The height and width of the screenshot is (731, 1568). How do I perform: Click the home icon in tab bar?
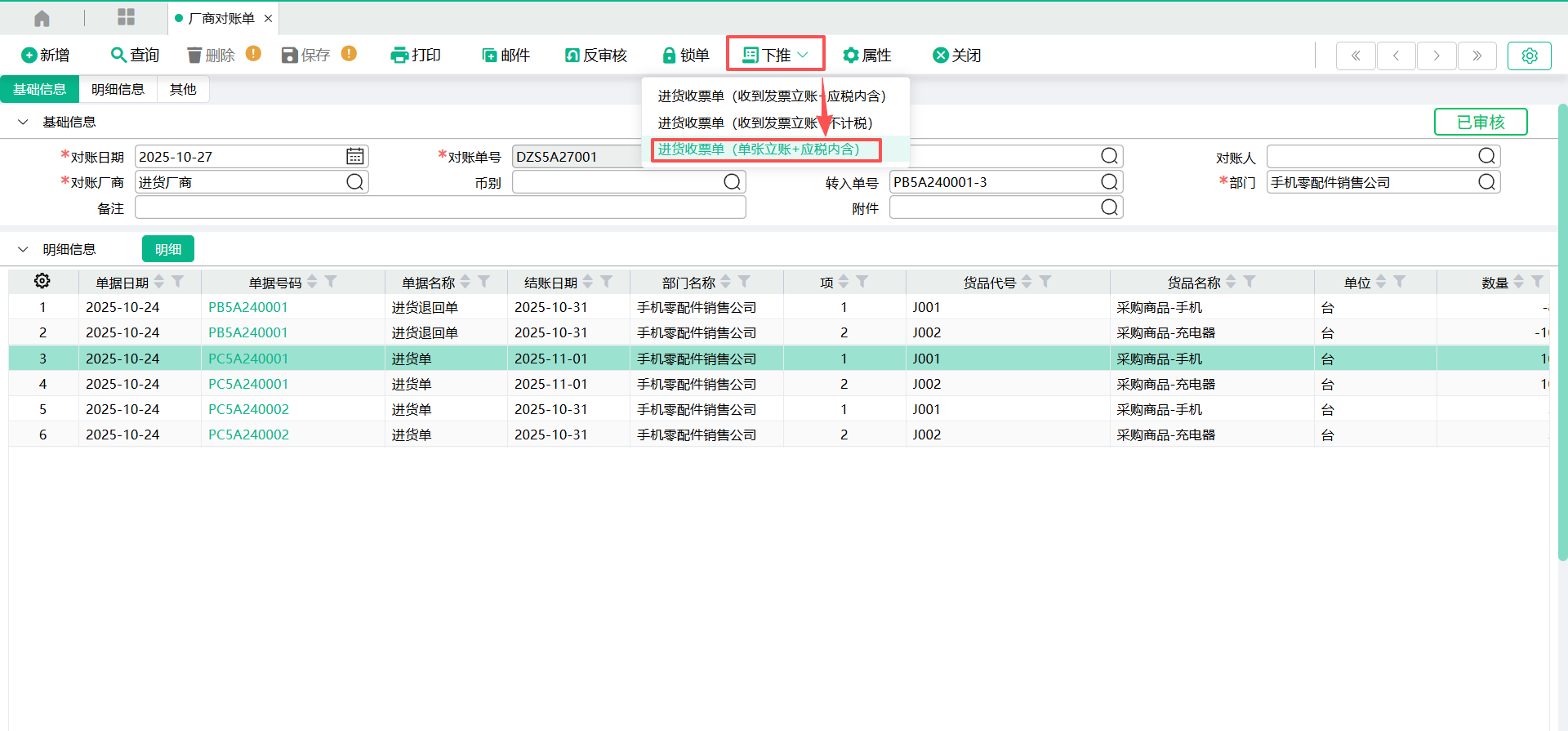pos(42,18)
